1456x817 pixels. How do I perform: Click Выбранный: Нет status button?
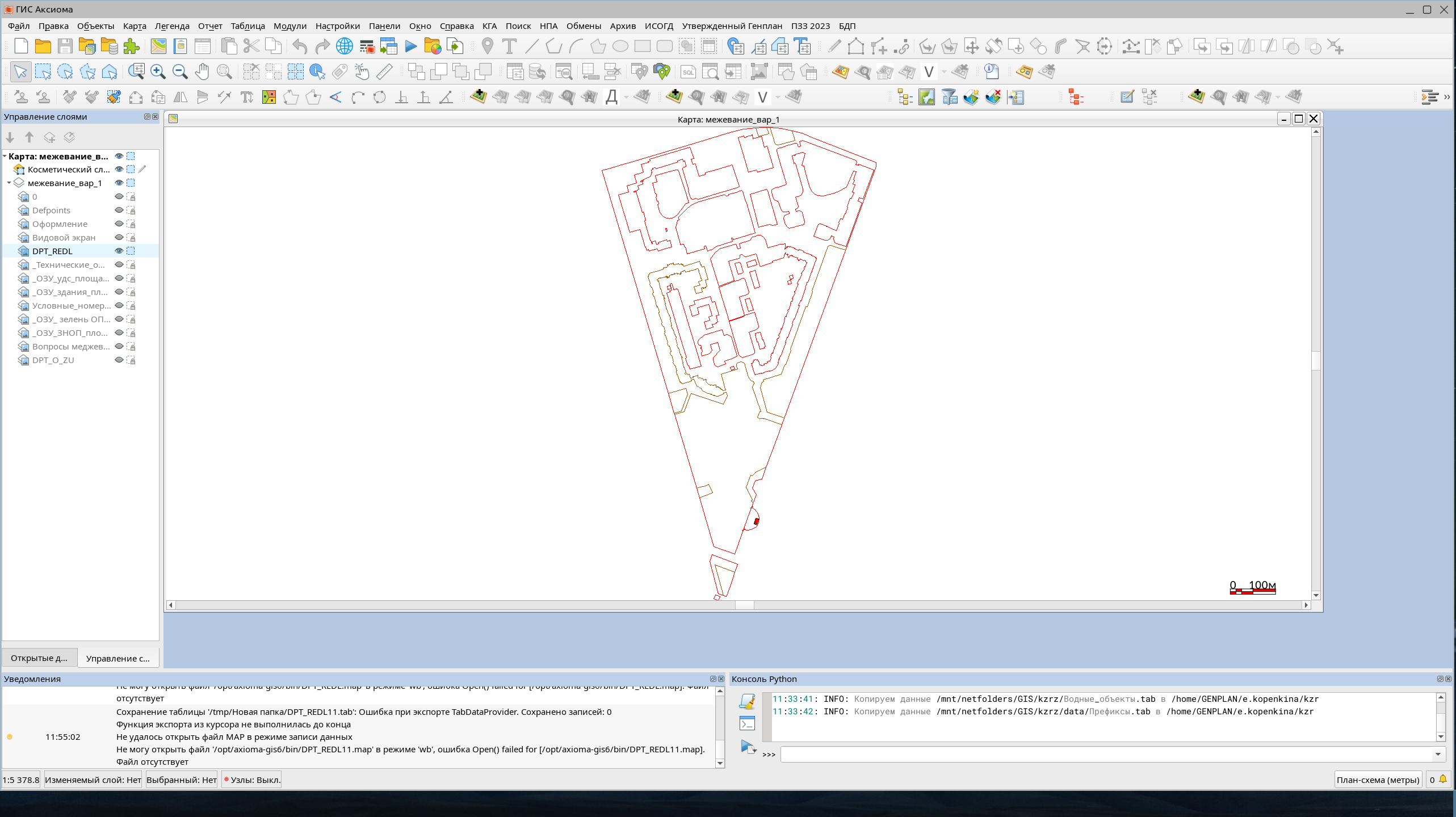coord(182,780)
